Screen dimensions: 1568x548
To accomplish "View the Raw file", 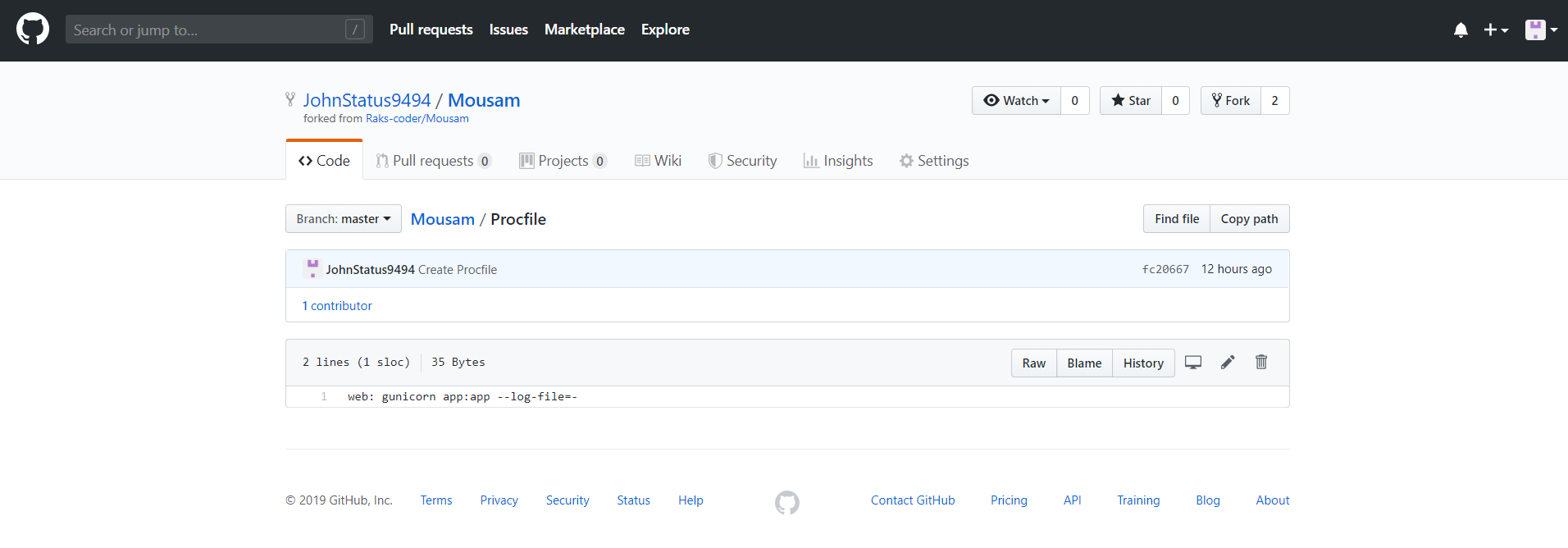I will (x=1034, y=363).
